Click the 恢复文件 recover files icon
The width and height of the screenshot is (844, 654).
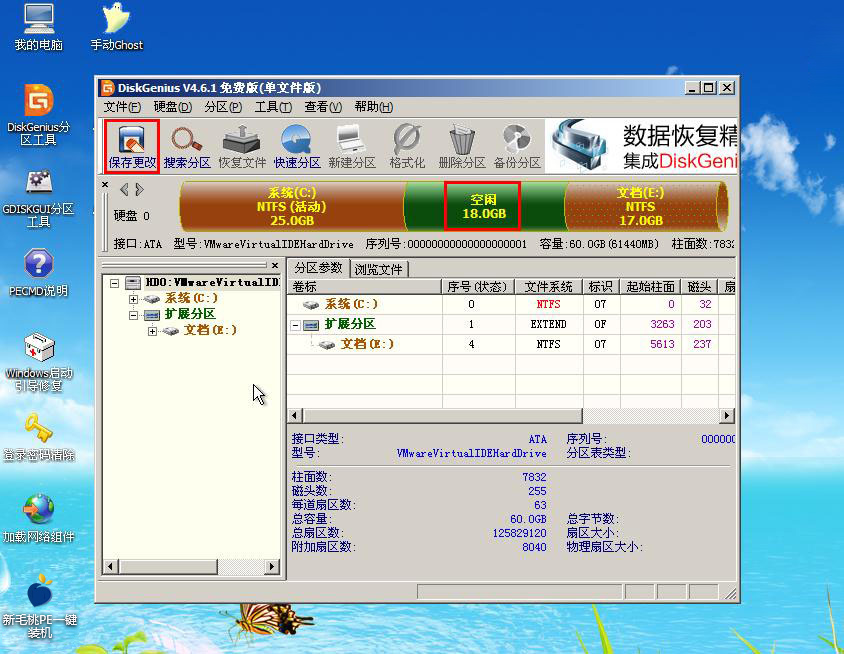(242, 146)
